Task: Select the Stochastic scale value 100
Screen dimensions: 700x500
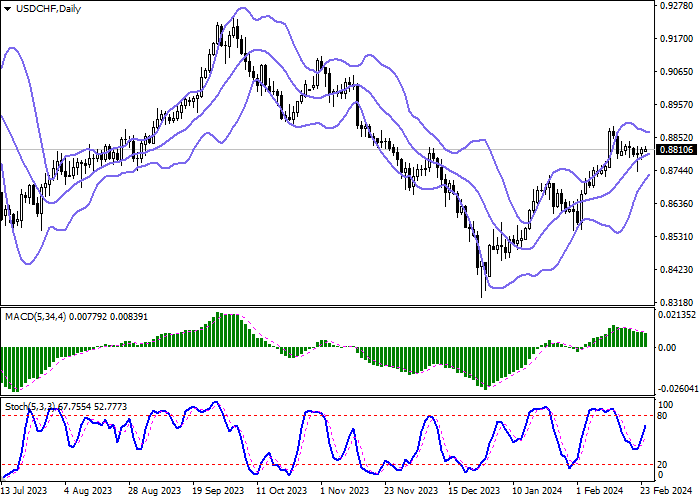Action: (666, 405)
